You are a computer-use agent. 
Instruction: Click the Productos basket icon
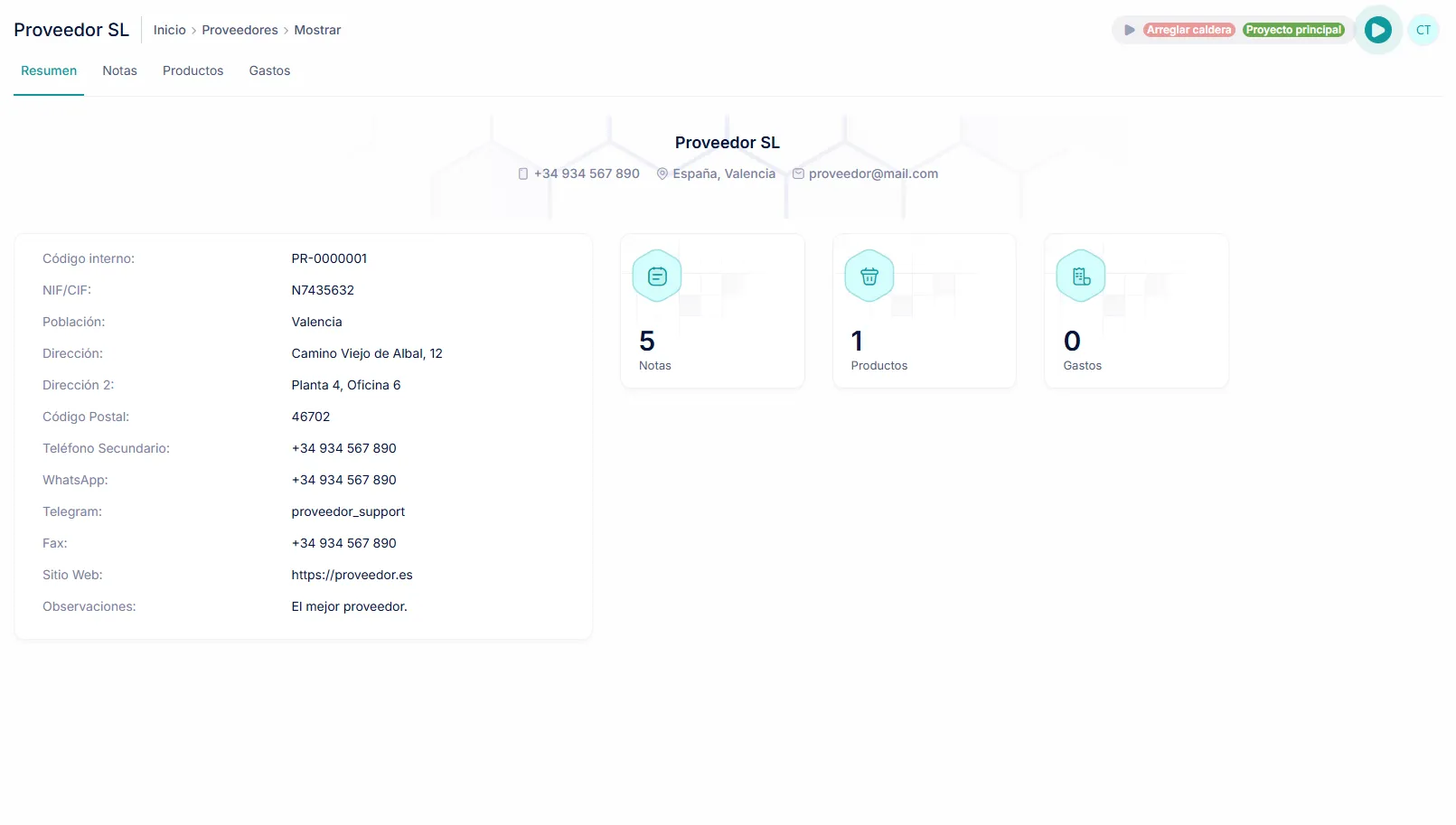point(869,277)
